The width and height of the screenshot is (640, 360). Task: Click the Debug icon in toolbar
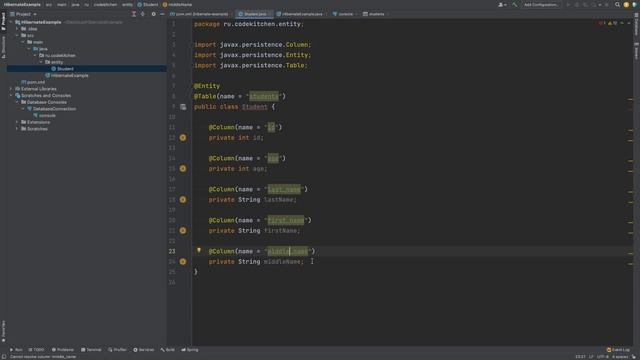[x=577, y=4]
